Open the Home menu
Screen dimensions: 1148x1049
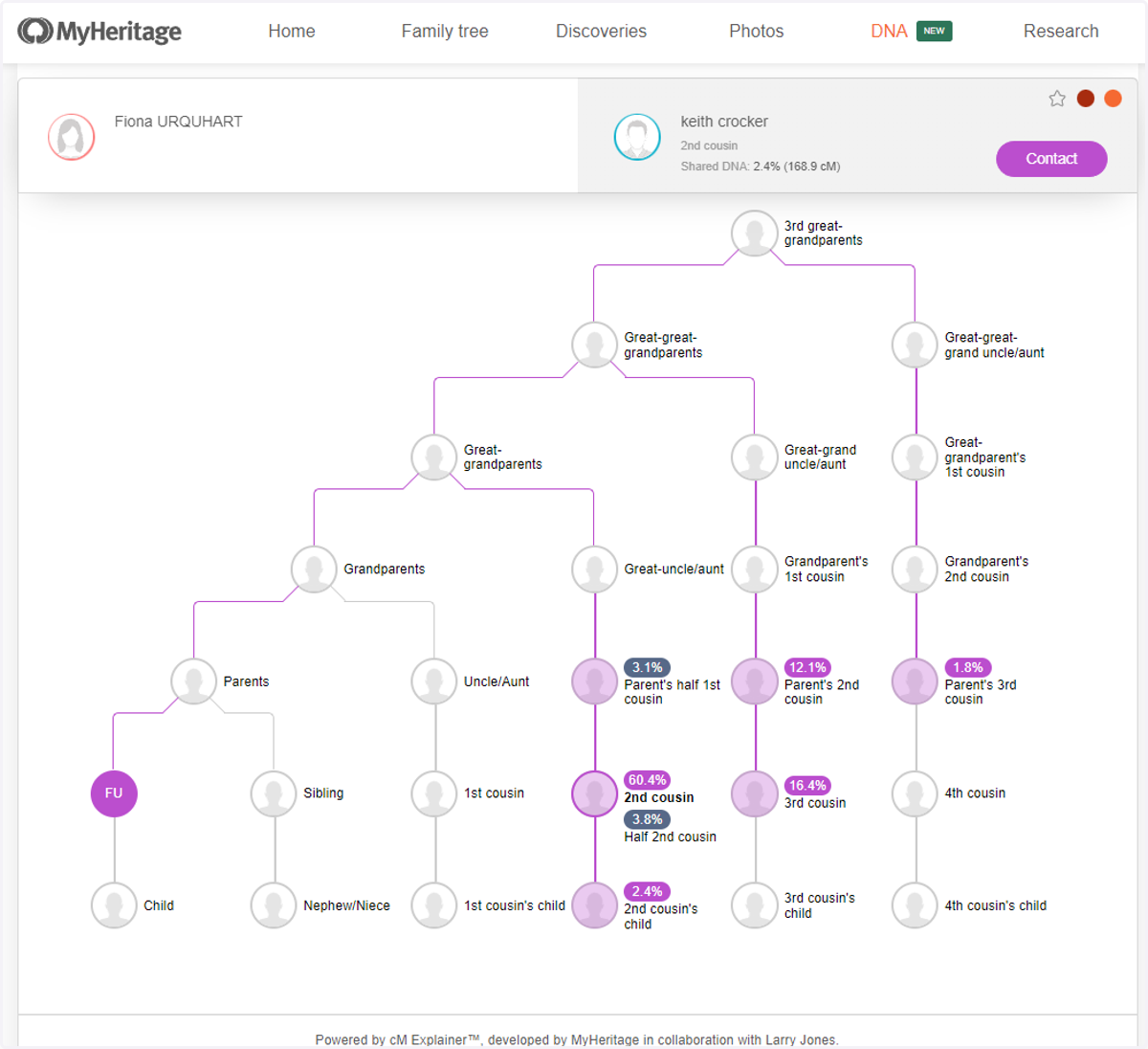coord(292,32)
